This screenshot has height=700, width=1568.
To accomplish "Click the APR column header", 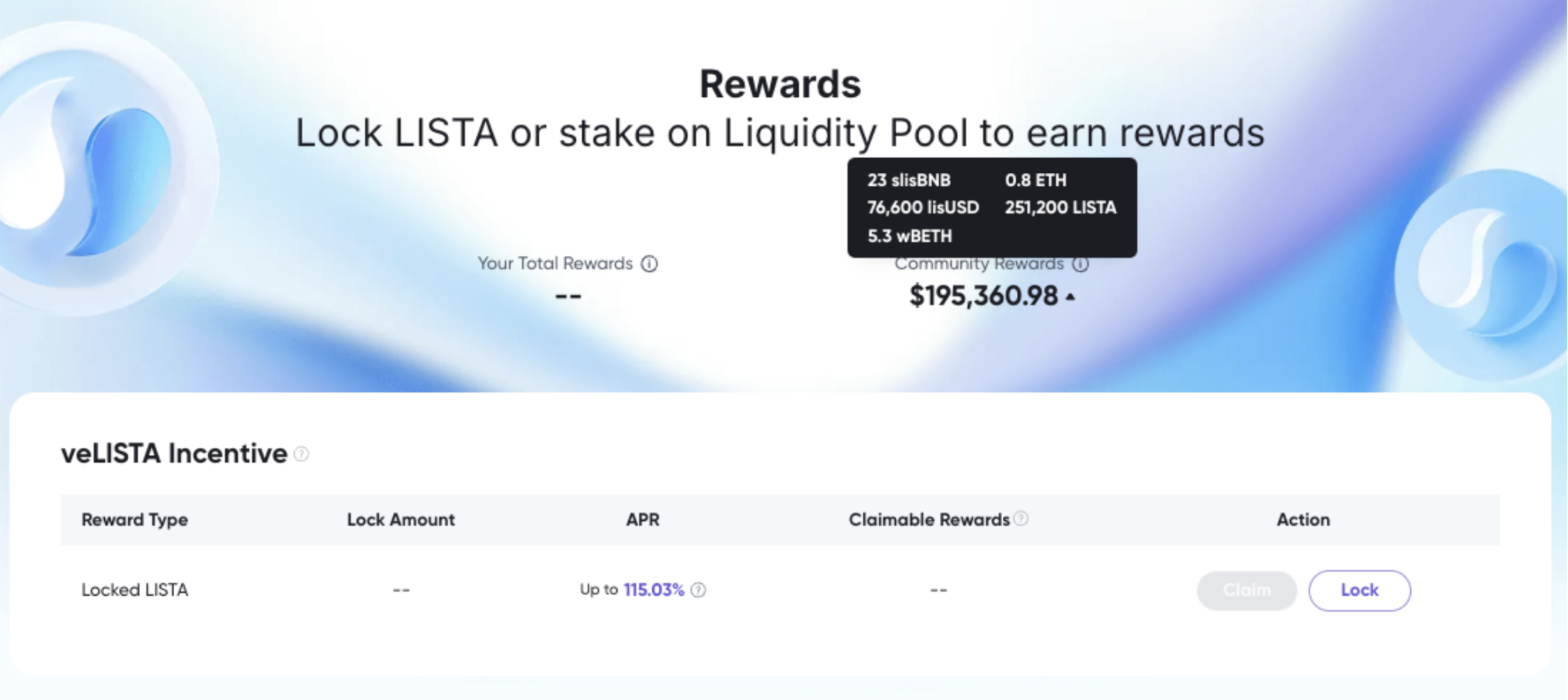I will point(642,520).
